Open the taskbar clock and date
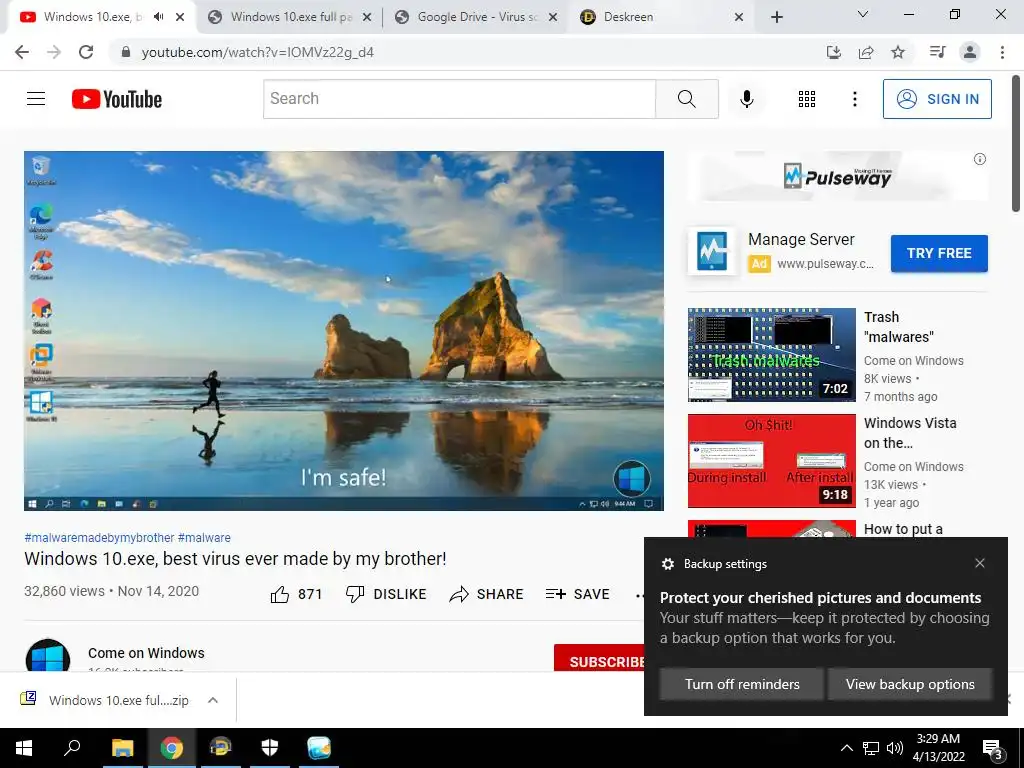 click(x=938, y=748)
